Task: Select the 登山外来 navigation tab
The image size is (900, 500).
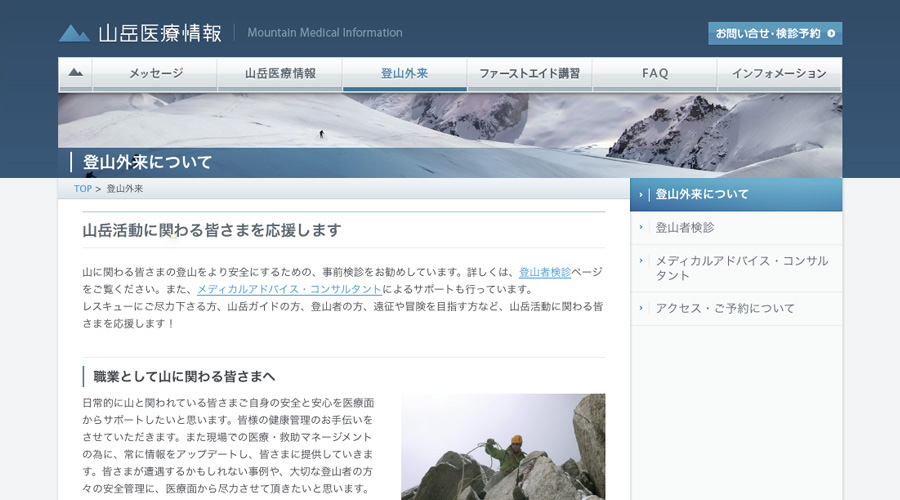Action: pyautogui.click(x=404, y=73)
